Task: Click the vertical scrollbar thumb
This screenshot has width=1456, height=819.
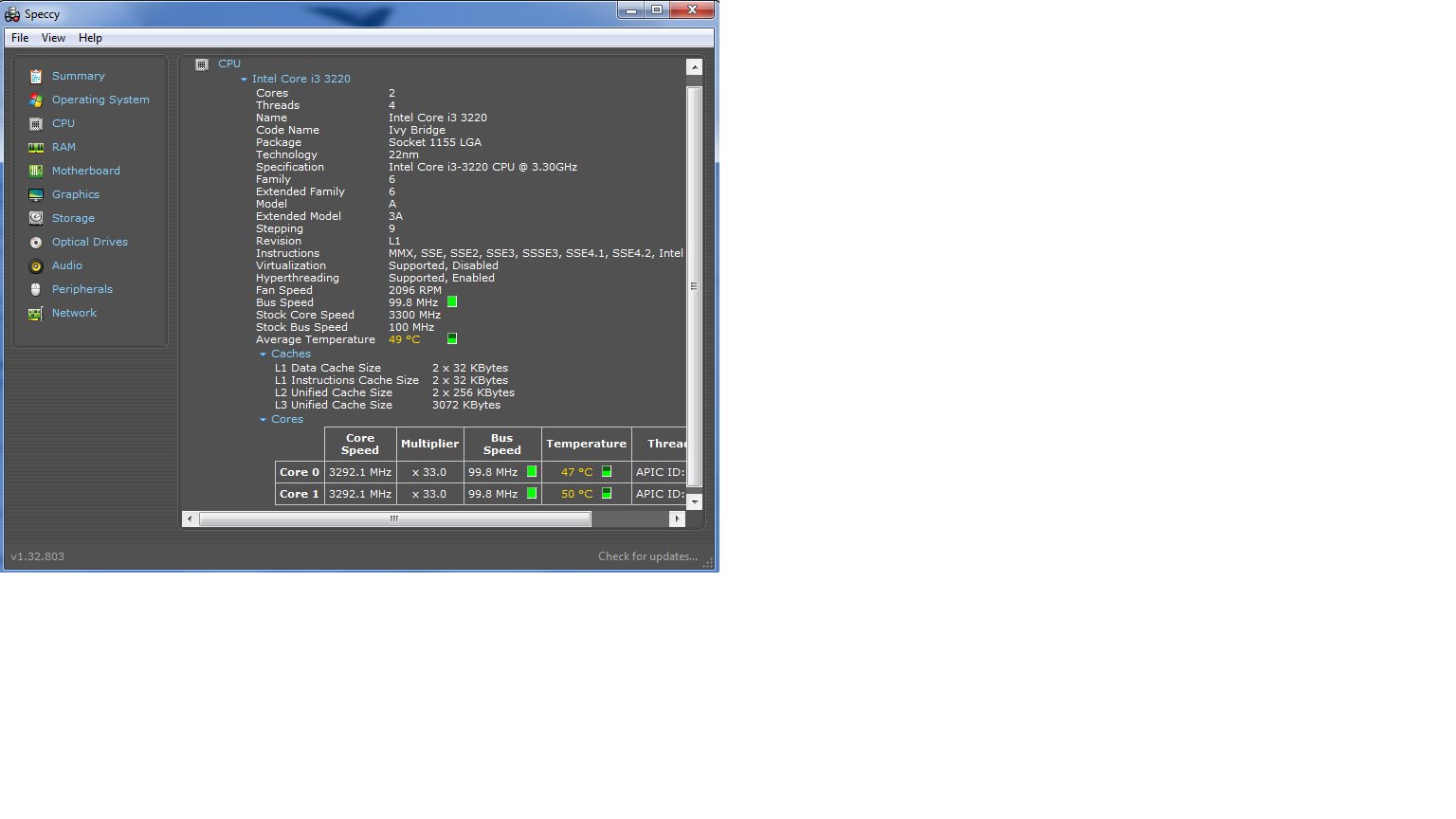Action: pyautogui.click(x=694, y=286)
